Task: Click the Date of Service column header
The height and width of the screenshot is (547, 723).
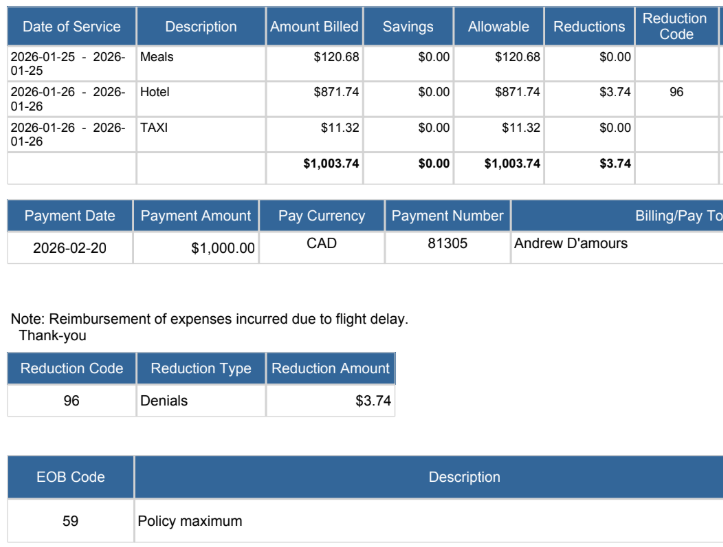Action: [71, 27]
